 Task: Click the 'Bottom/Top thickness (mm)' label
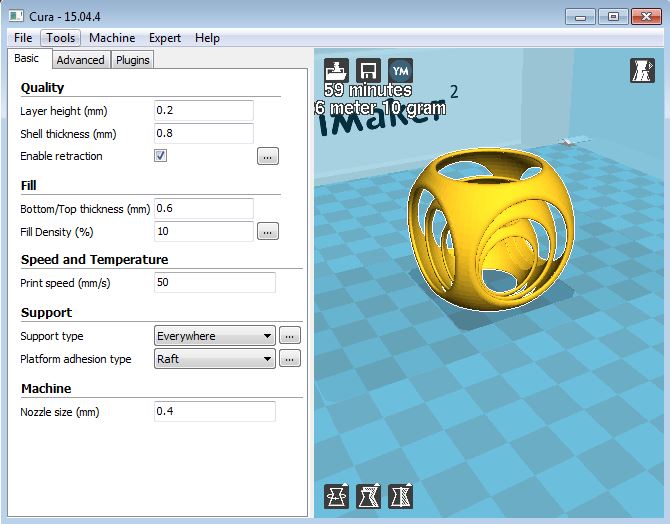[x=85, y=209]
